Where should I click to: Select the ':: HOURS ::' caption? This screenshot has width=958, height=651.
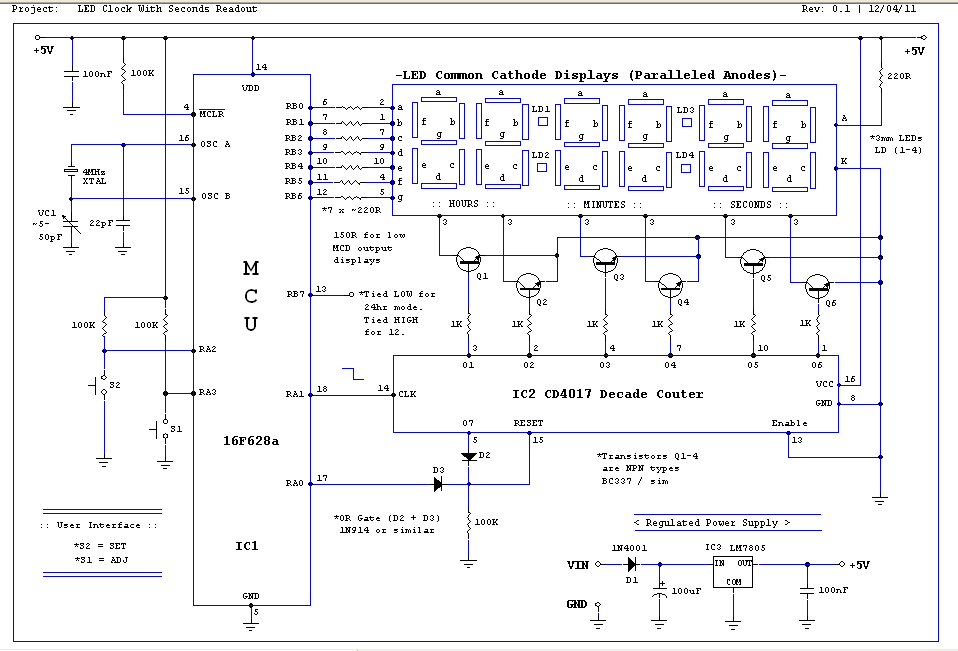(464, 204)
